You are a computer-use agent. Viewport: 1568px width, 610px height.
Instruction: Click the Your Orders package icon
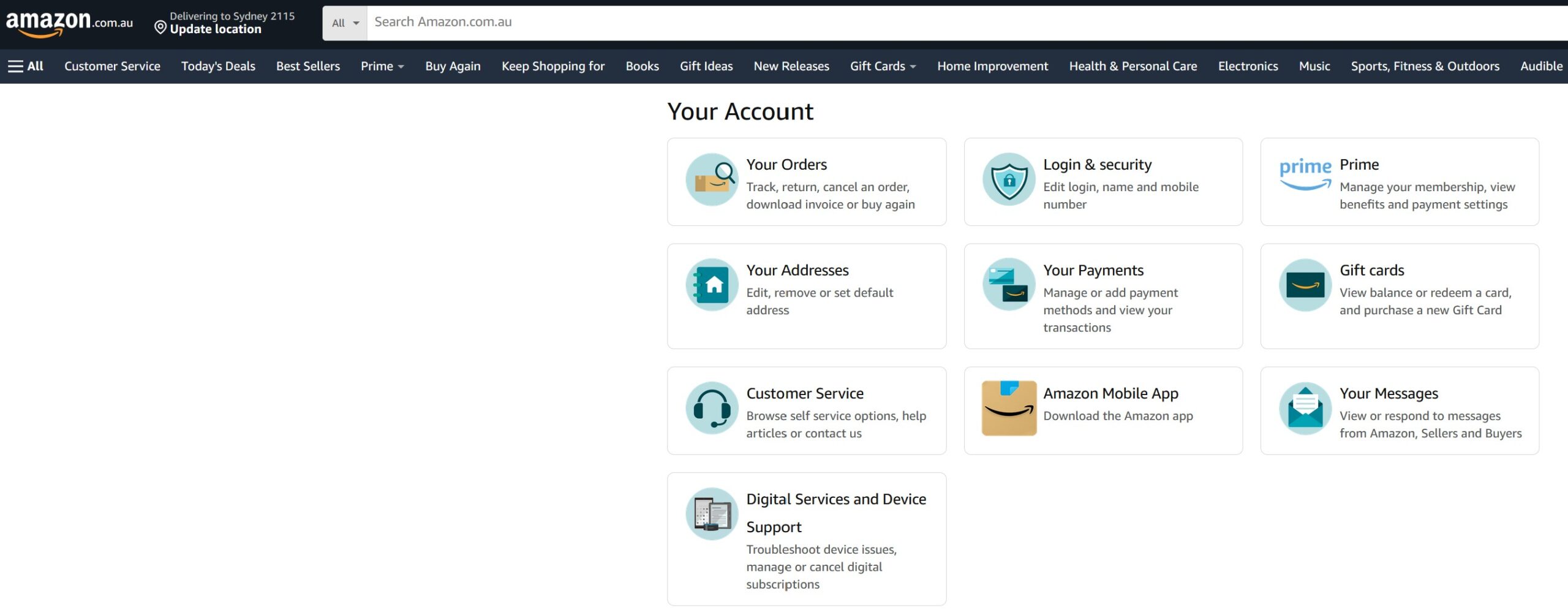click(x=712, y=179)
